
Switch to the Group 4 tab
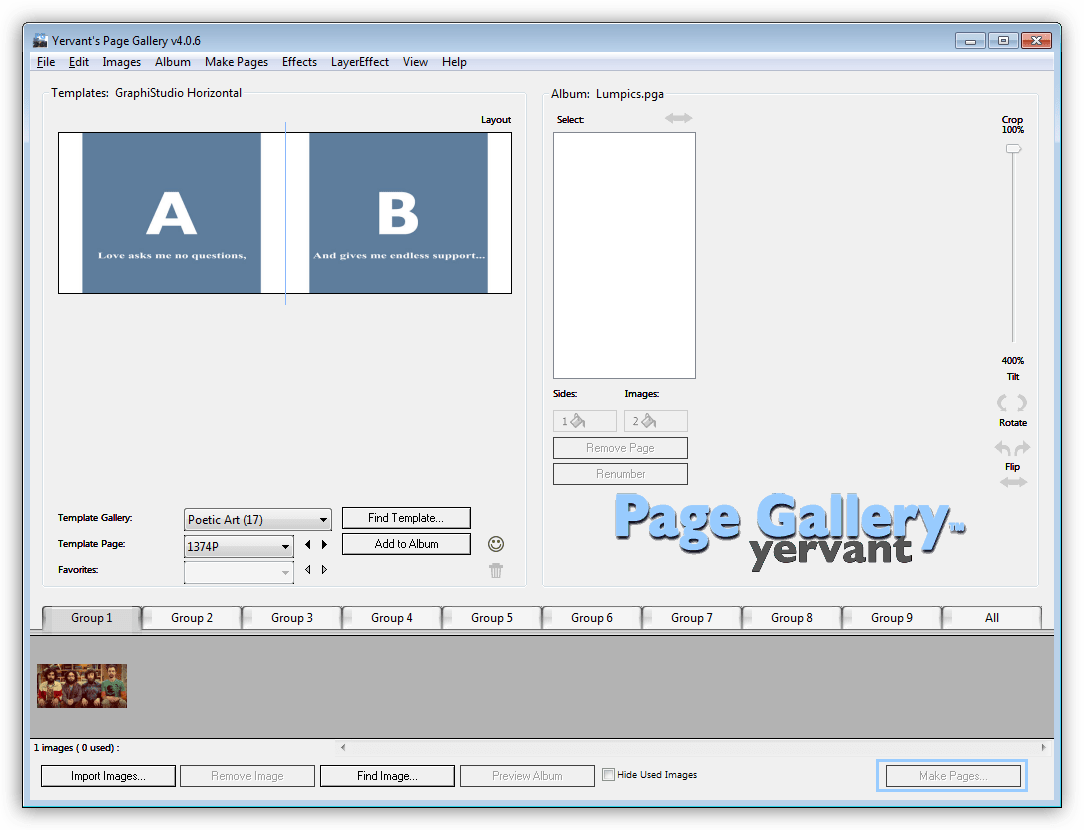pos(392,618)
